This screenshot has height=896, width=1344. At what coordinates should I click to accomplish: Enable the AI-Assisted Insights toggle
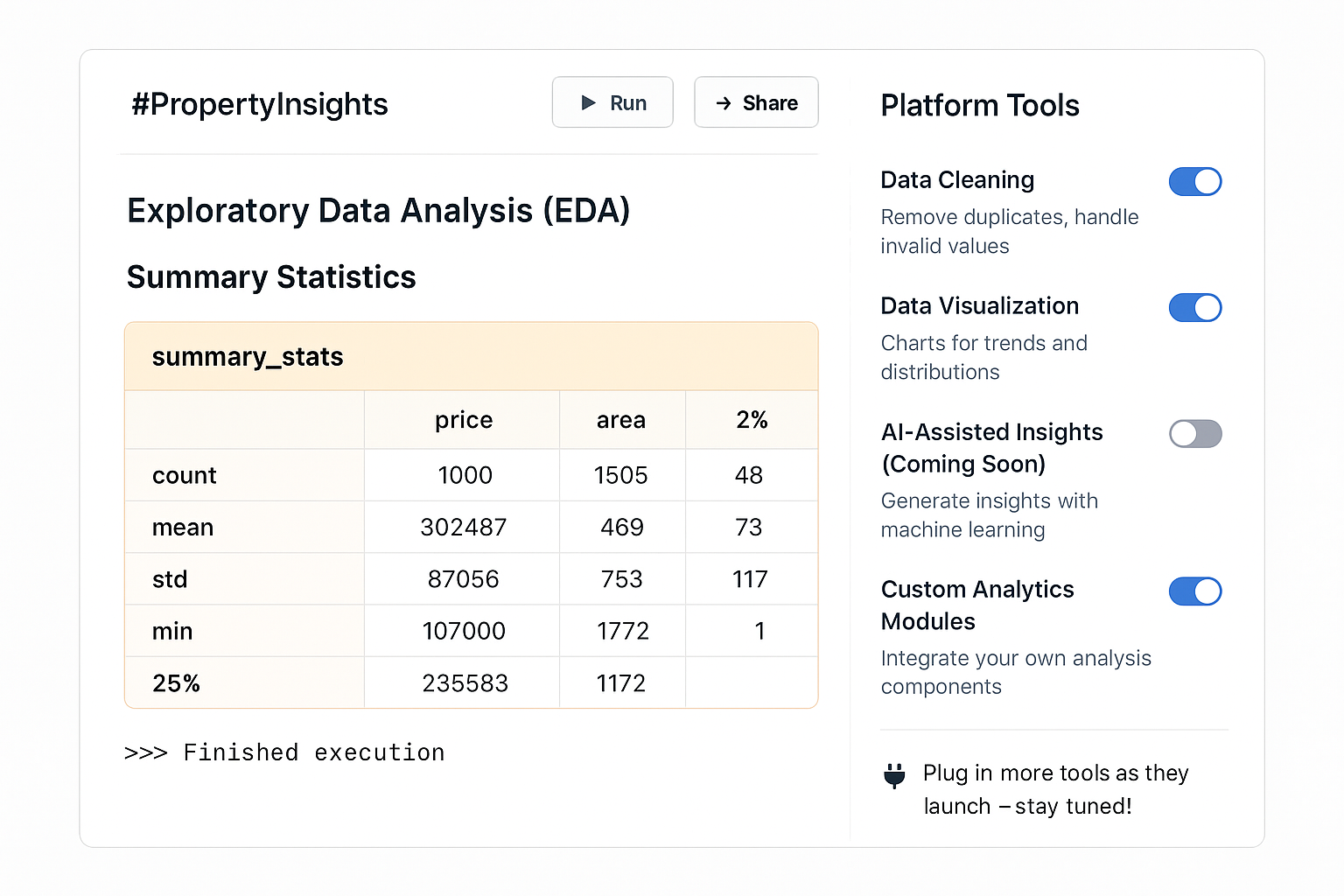[1195, 434]
